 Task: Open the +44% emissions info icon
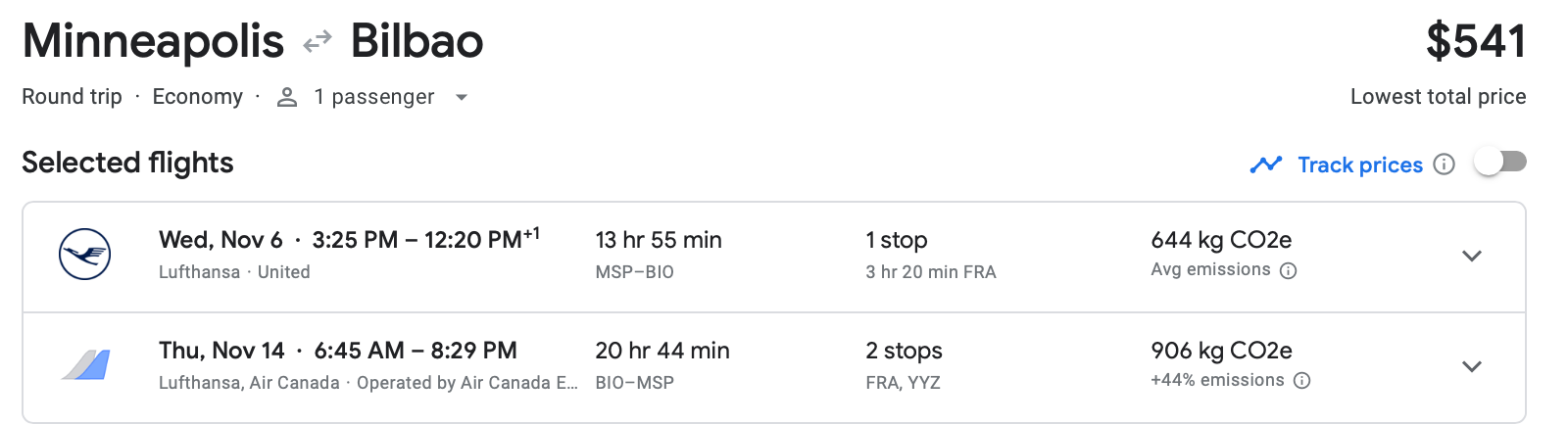click(1302, 381)
